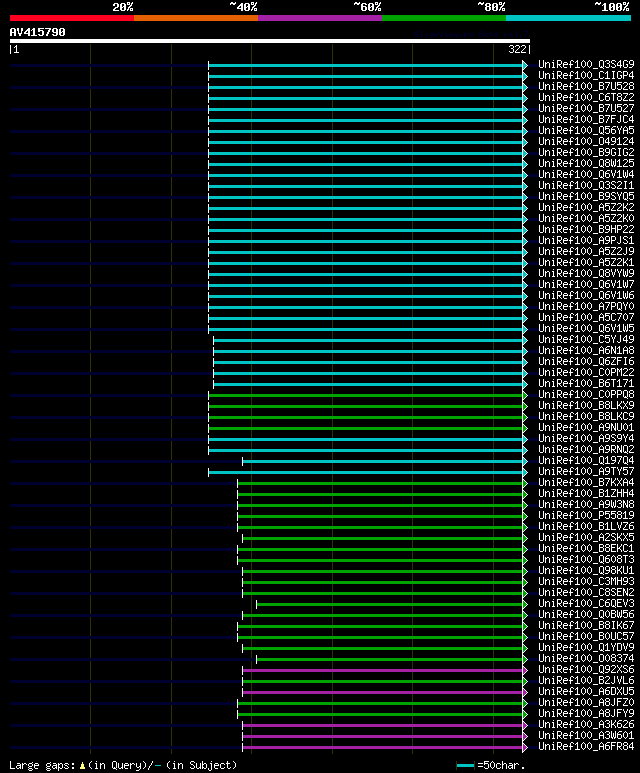Open hit UniRef100_B7FJC4

click(586, 119)
